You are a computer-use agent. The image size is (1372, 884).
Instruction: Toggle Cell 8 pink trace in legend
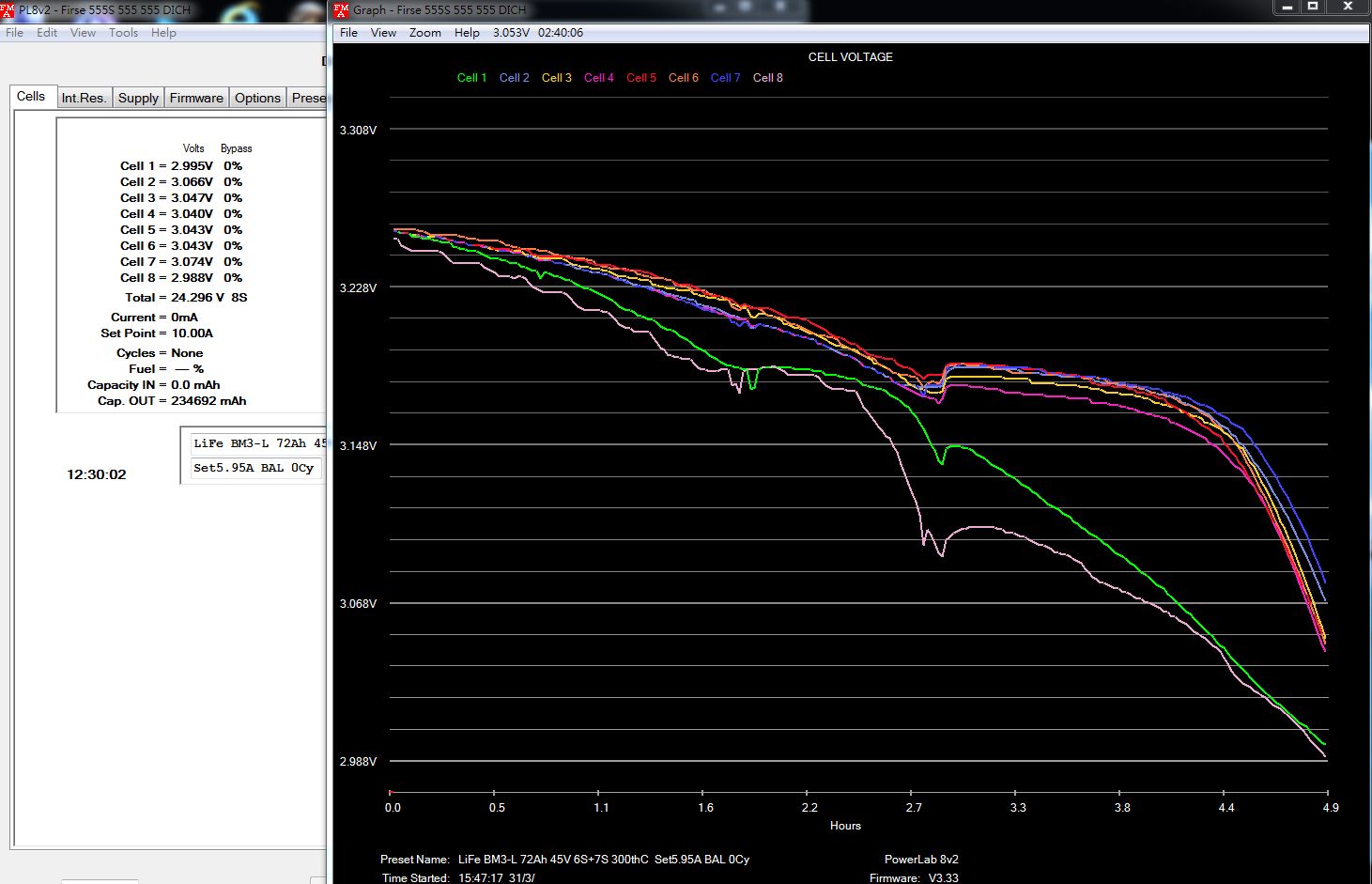(767, 78)
